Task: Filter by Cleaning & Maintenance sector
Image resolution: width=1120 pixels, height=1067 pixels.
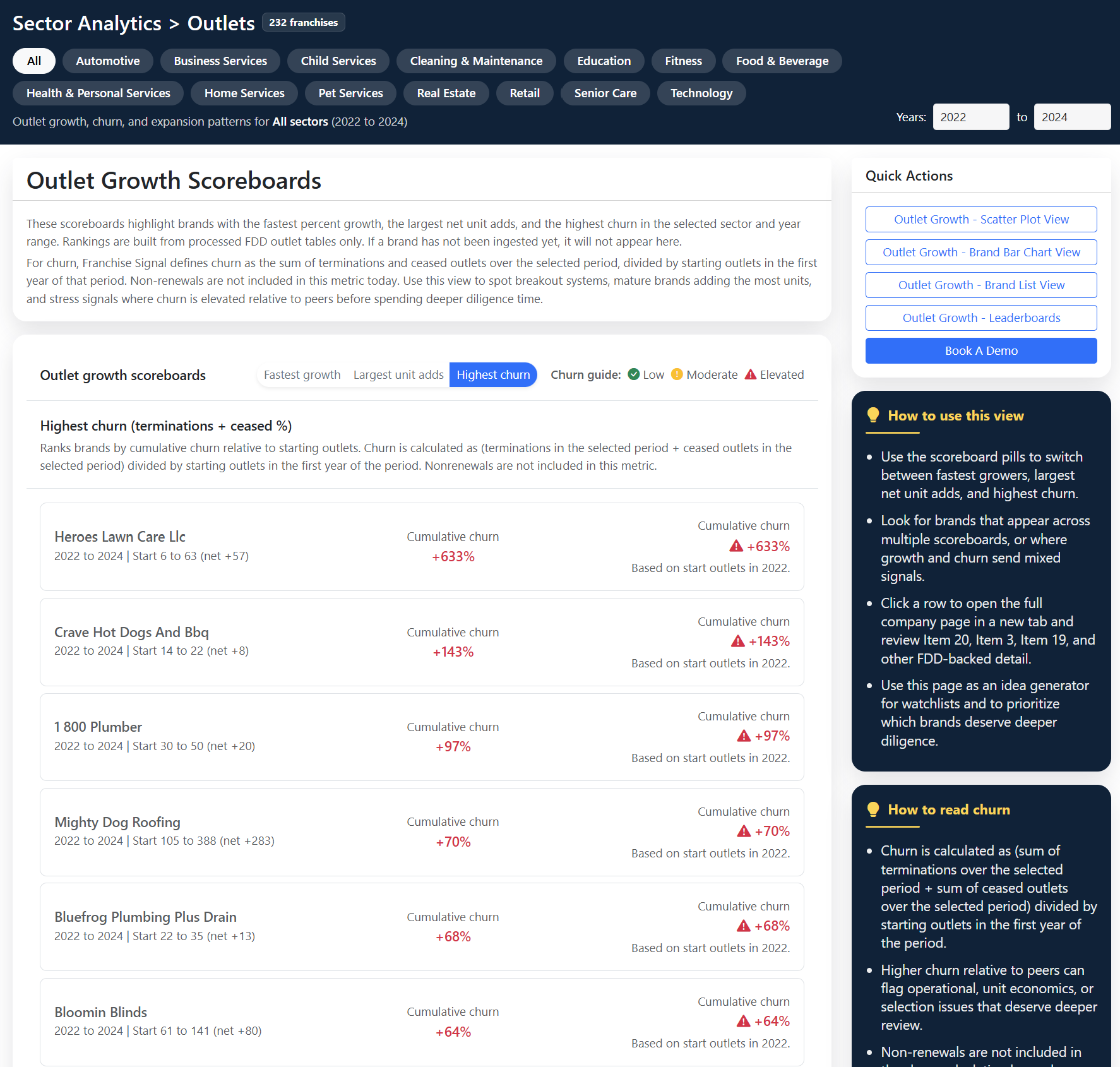Action: coord(476,61)
